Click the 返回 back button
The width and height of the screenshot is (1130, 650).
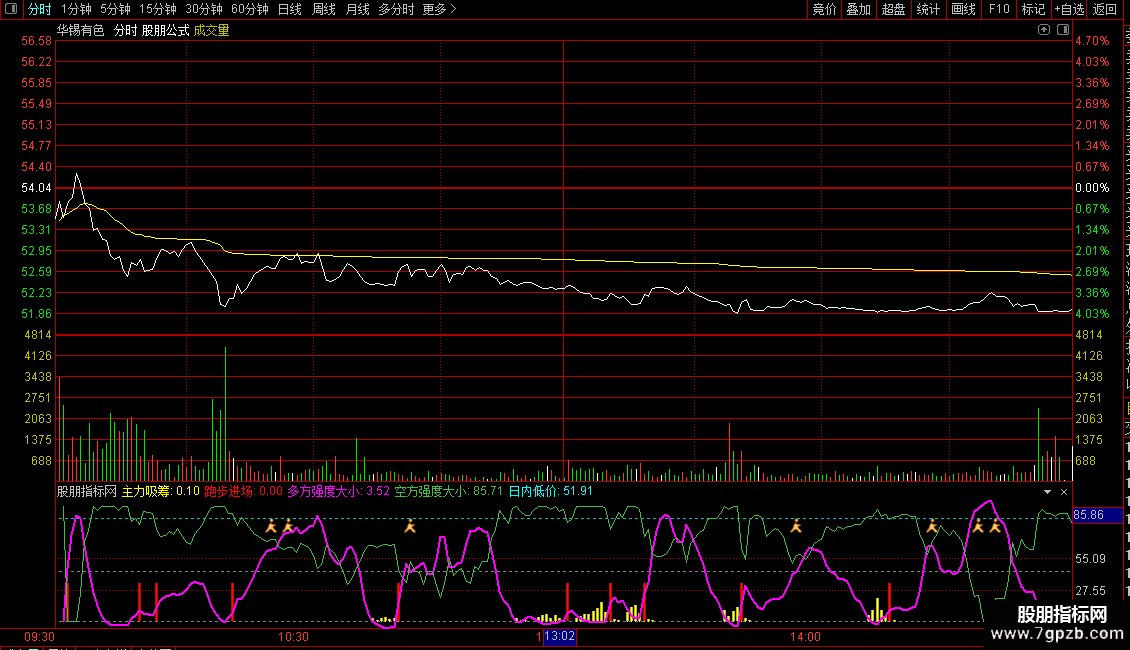click(1105, 10)
